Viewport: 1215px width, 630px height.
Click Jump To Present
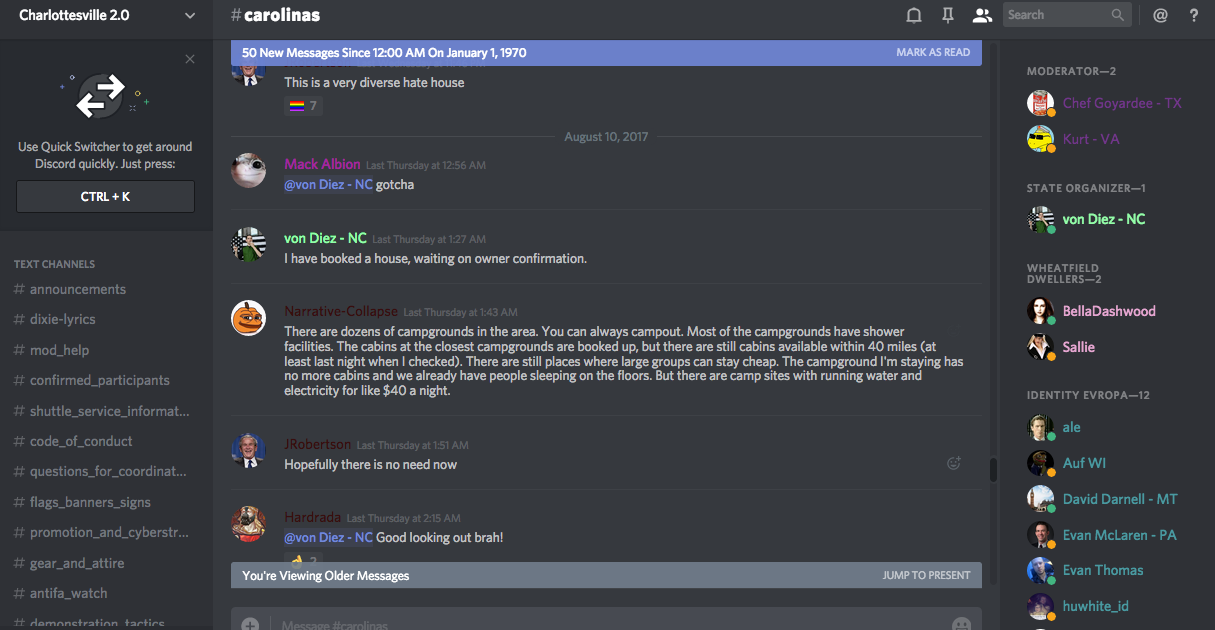(x=926, y=575)
